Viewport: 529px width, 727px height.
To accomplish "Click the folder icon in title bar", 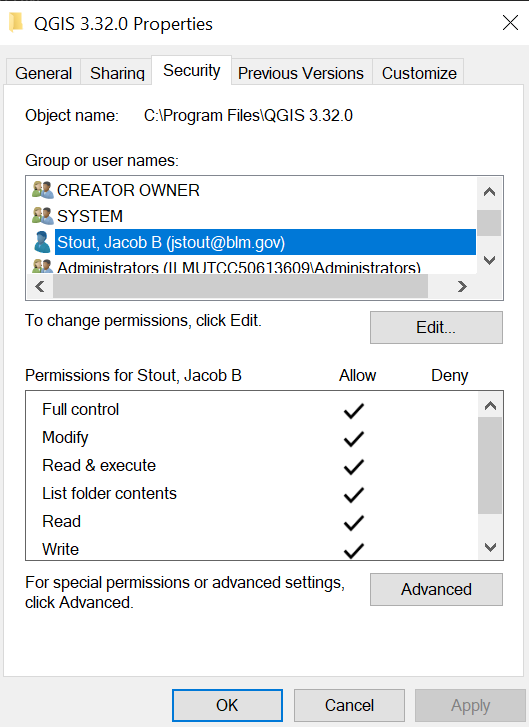I will tap(16, 23).
